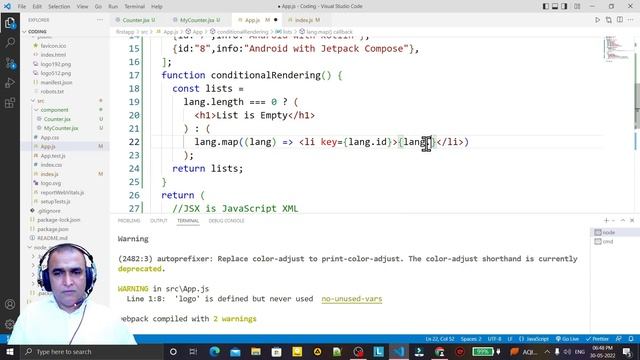This screenshot has width=640, height=360.
Task: Open the Selection menu
Action: [x=59, y=6]
